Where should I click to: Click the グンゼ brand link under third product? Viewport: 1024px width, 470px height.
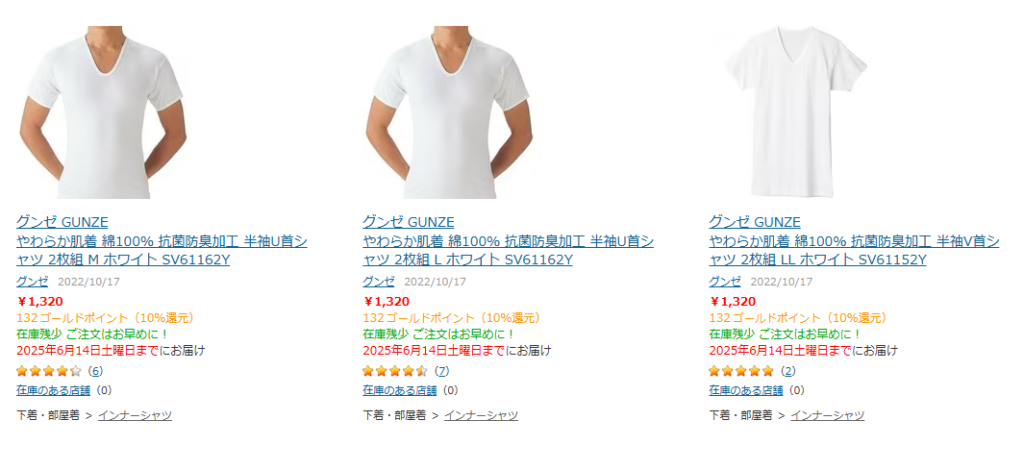[x=725, y=281]
